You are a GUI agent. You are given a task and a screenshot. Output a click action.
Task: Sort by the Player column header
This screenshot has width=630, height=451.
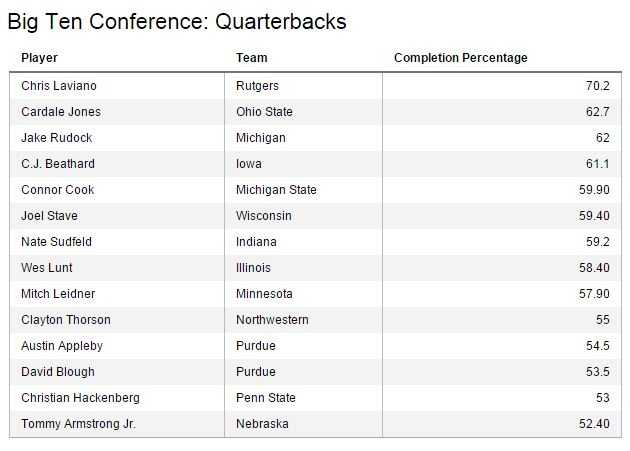pos(39,58)
